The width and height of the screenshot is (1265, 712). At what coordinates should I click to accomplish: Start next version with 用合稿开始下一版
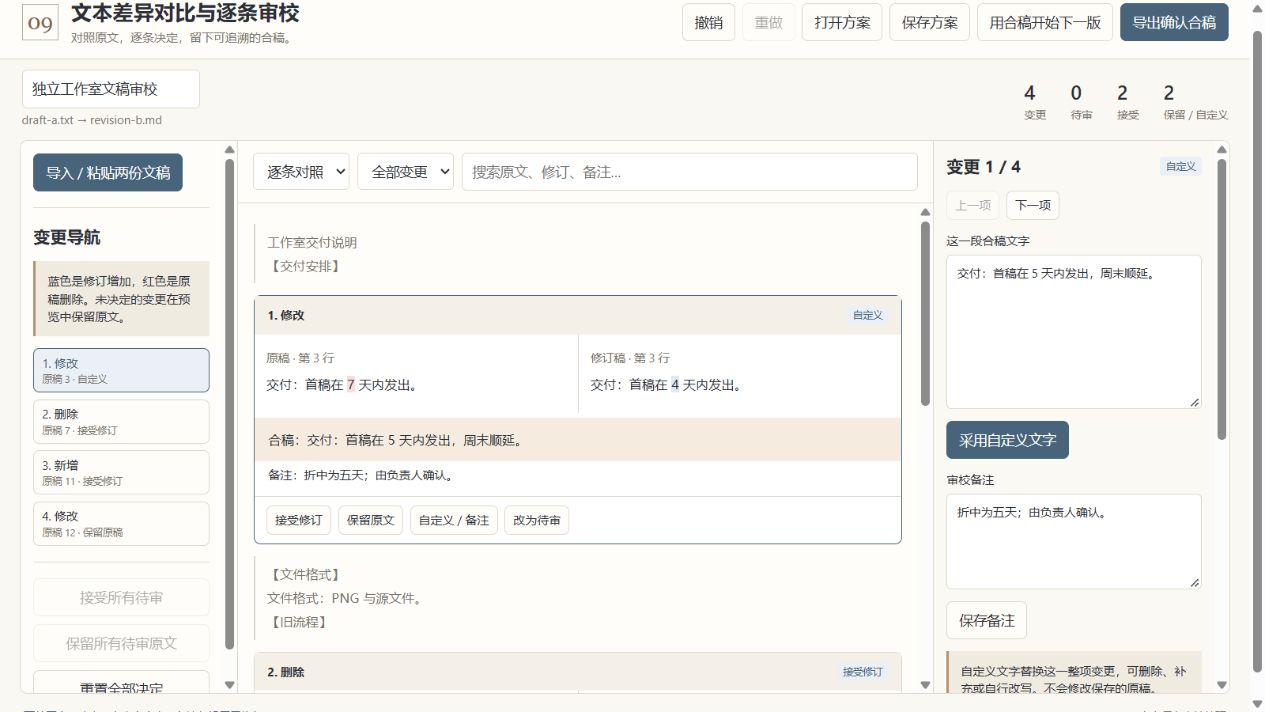[1045, 22]
